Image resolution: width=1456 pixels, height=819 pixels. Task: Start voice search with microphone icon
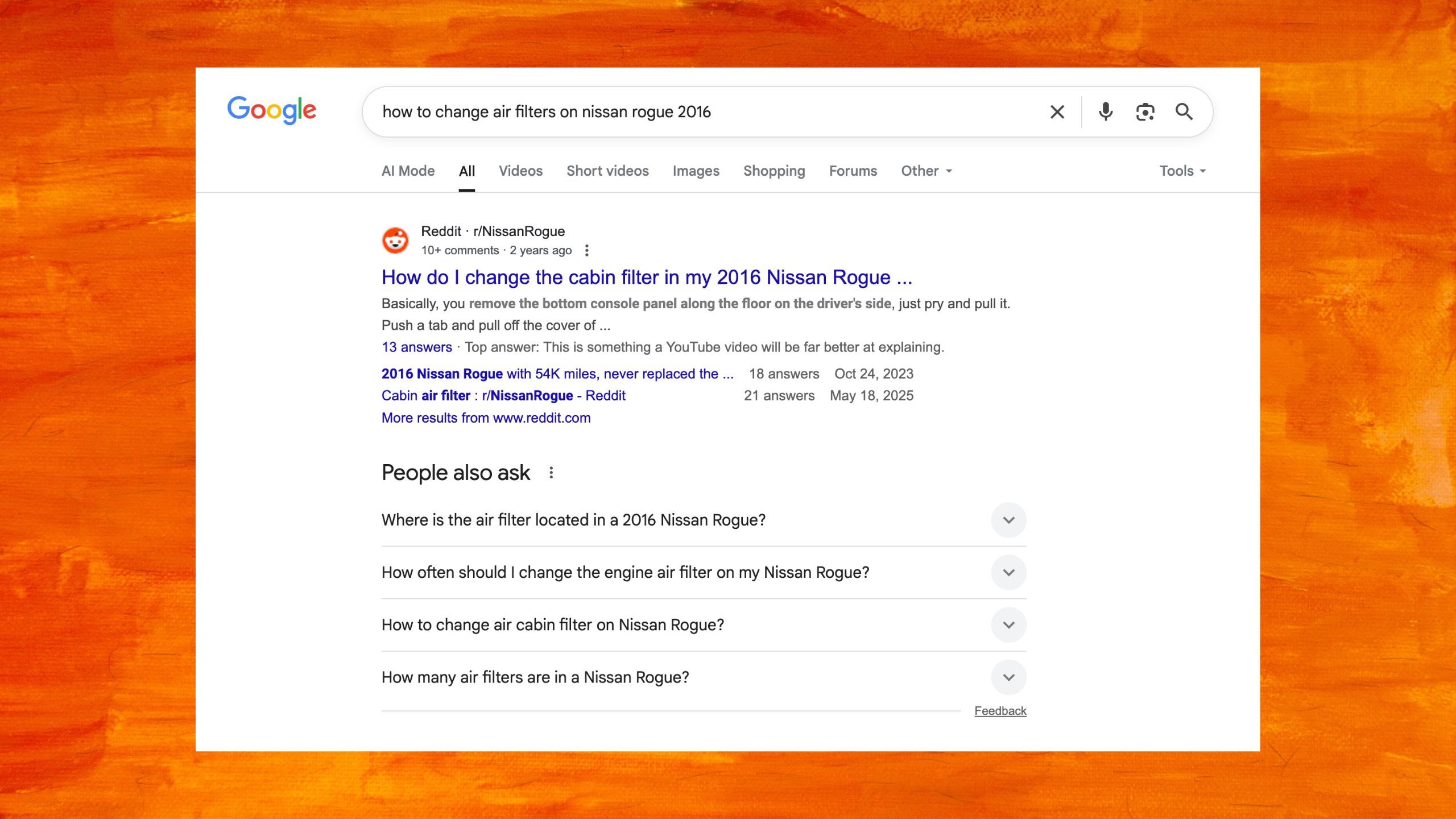(1105, 112)
